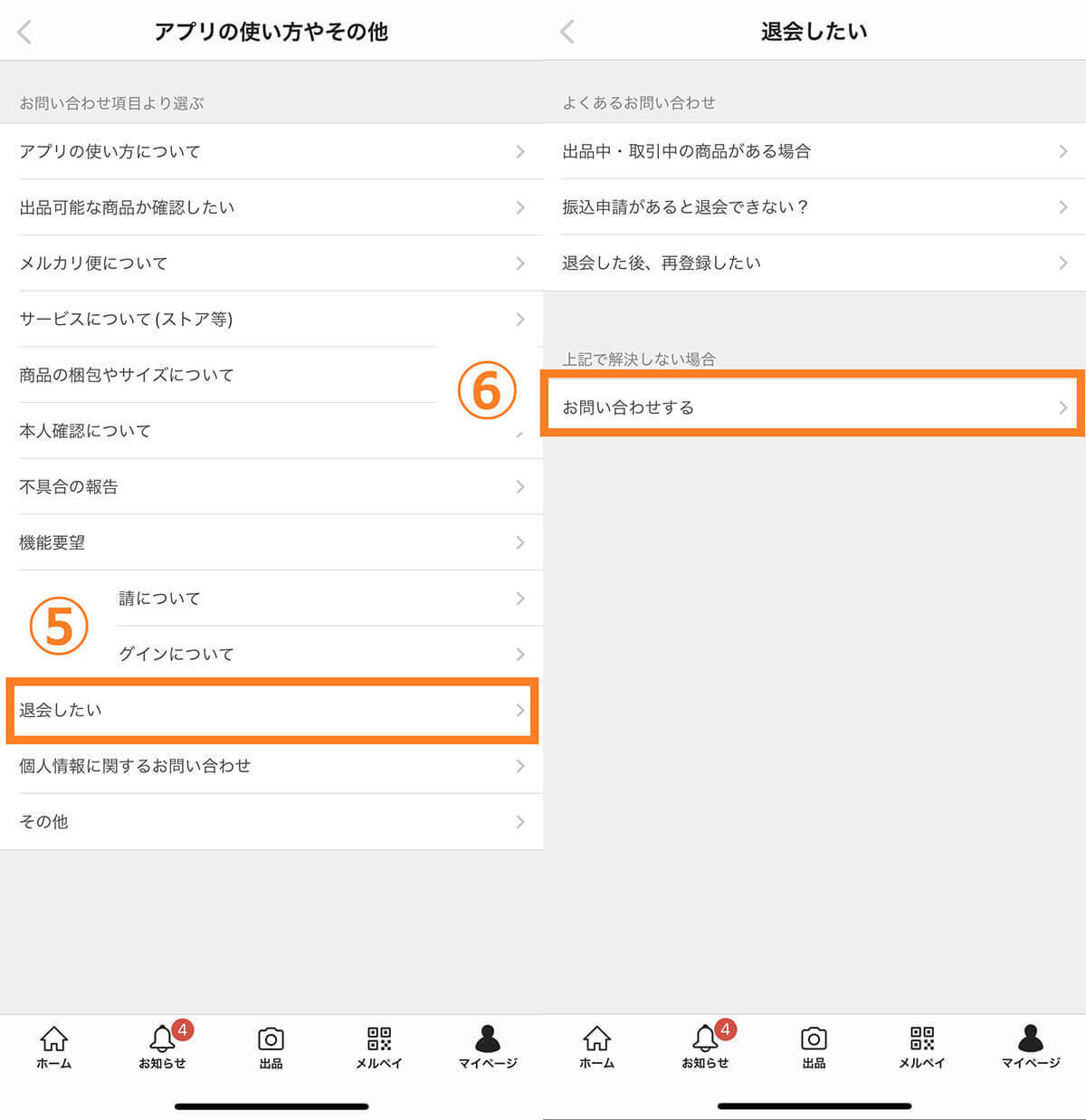Tap マイページ profile icon in right screen
The image size is (1086, 1120).
[1030, 1046]
